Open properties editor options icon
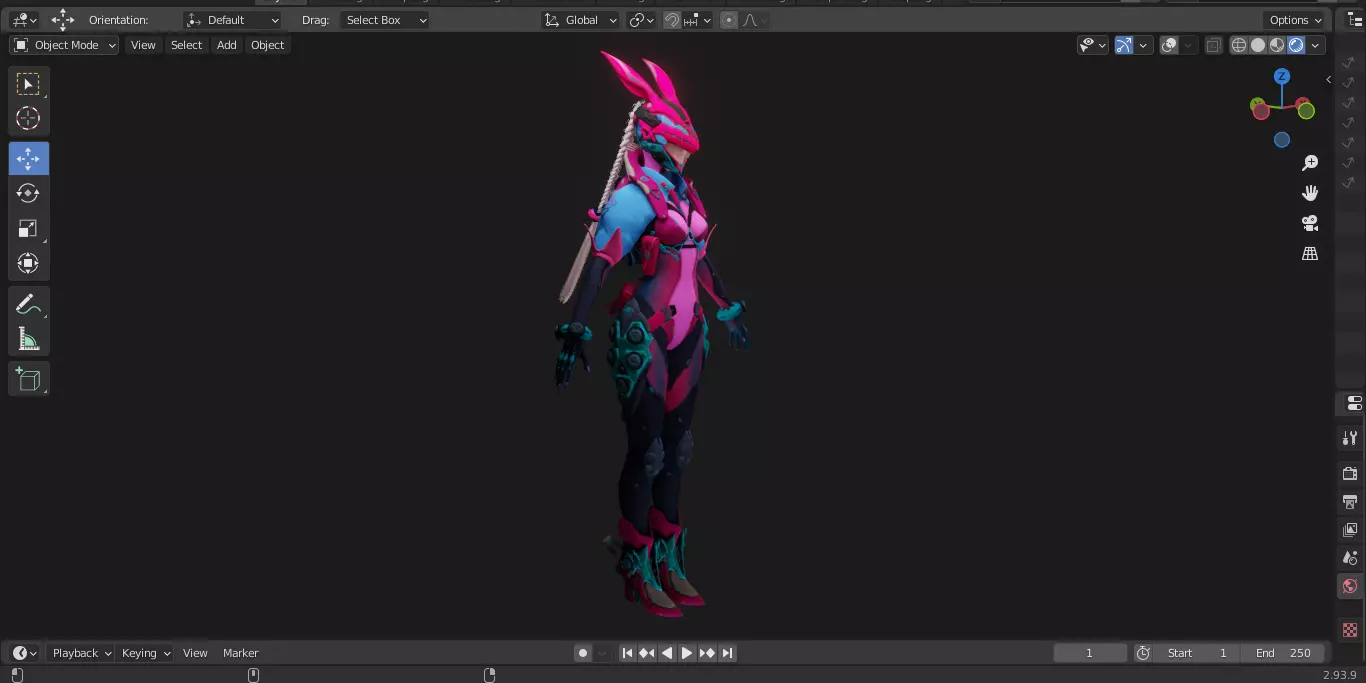This screenshot has height=683, width=1366. pyautogui.click(x=1354, y=404)
